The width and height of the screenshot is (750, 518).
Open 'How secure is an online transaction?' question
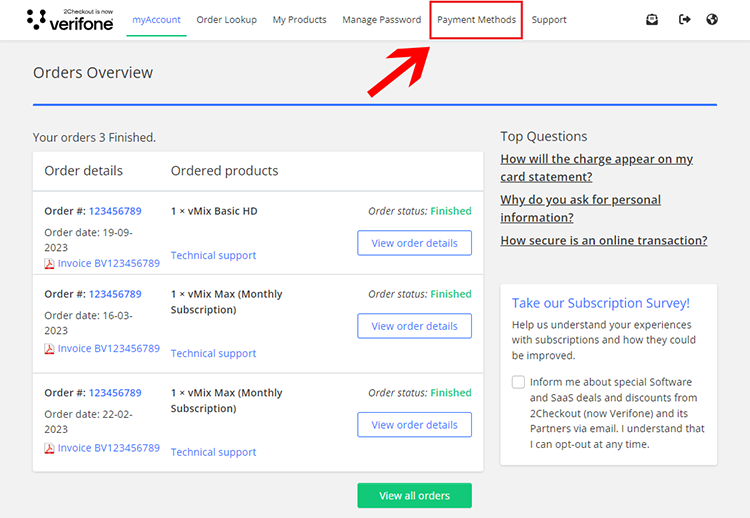click(x=603, y=241)
